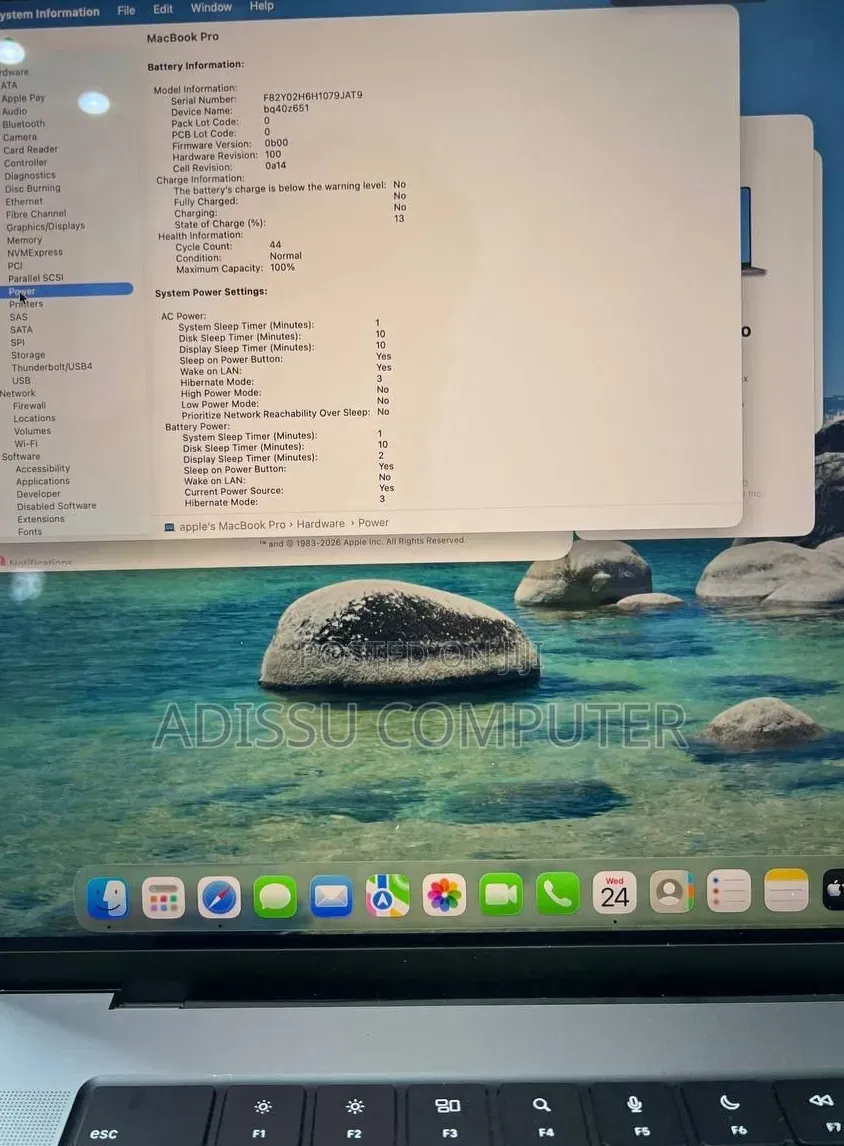844x1146 pixels.
Task: Open Reminders app in the dock
Action: point(729,891)
